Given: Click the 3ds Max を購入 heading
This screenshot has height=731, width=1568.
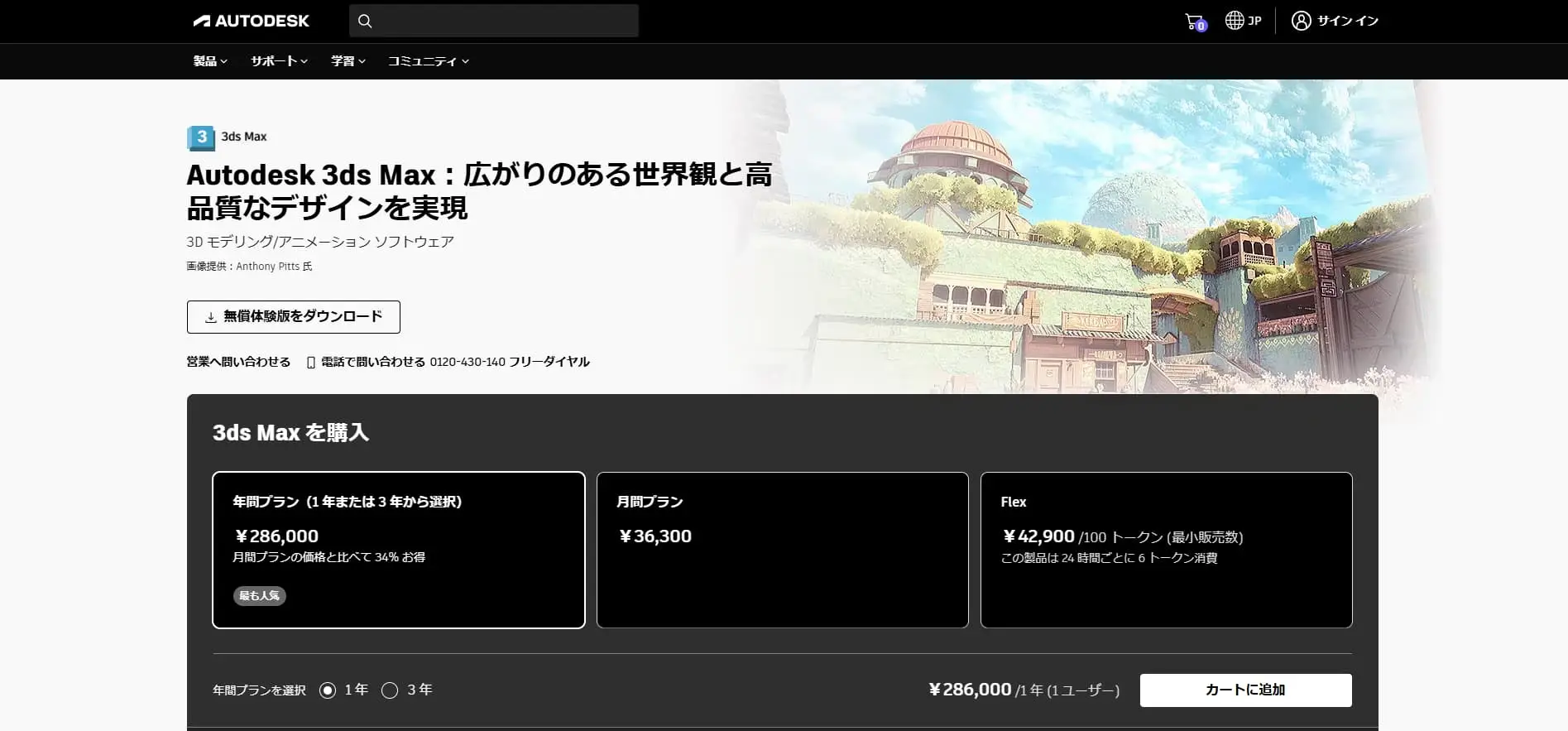Looking at the screenshot, I should click(x=290, y=432).
